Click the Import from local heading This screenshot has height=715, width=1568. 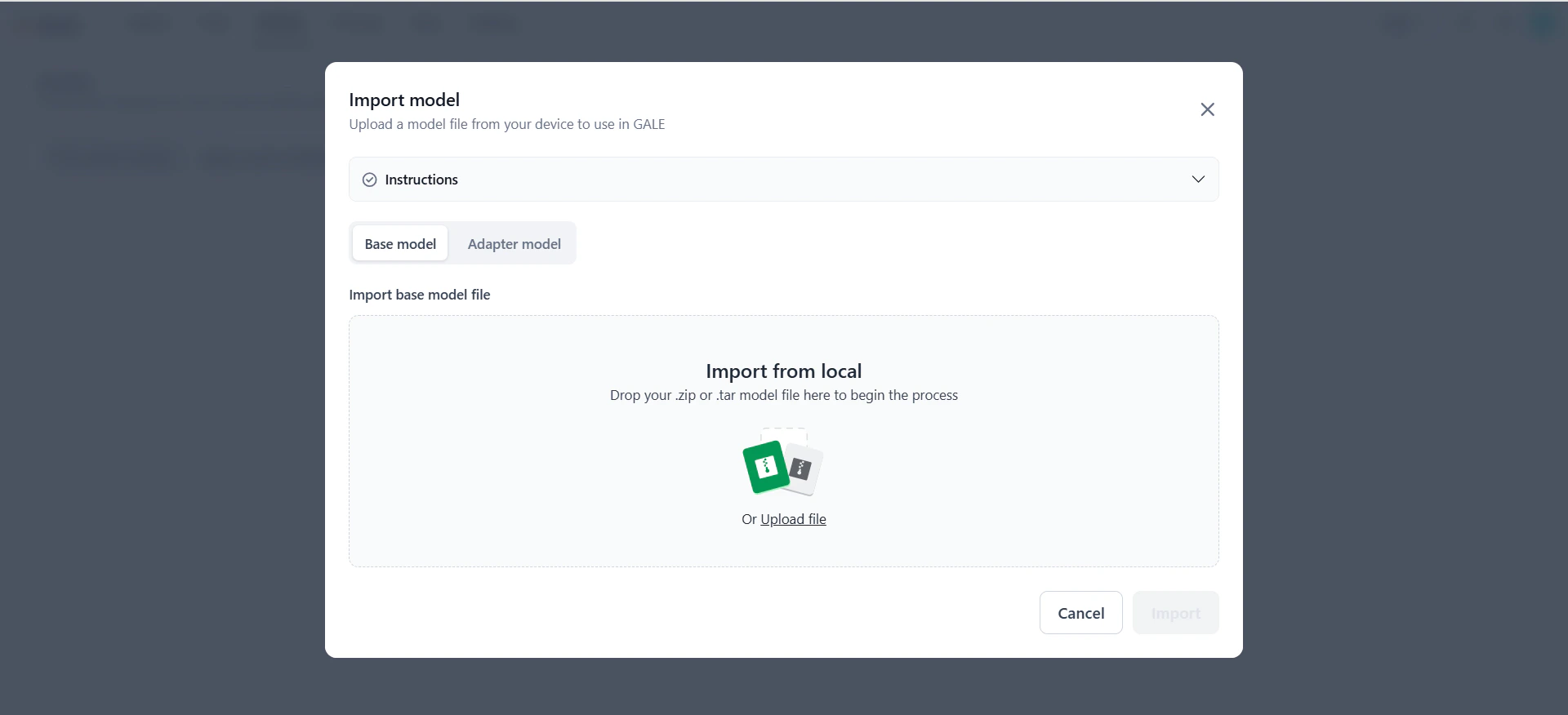(783, 371)
